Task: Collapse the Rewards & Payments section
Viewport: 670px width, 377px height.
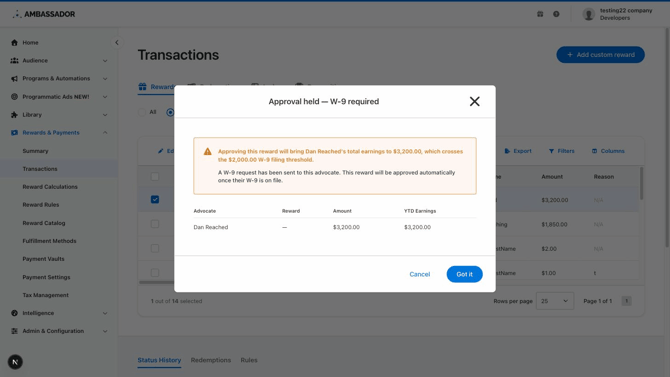Action: pos(105,133)
